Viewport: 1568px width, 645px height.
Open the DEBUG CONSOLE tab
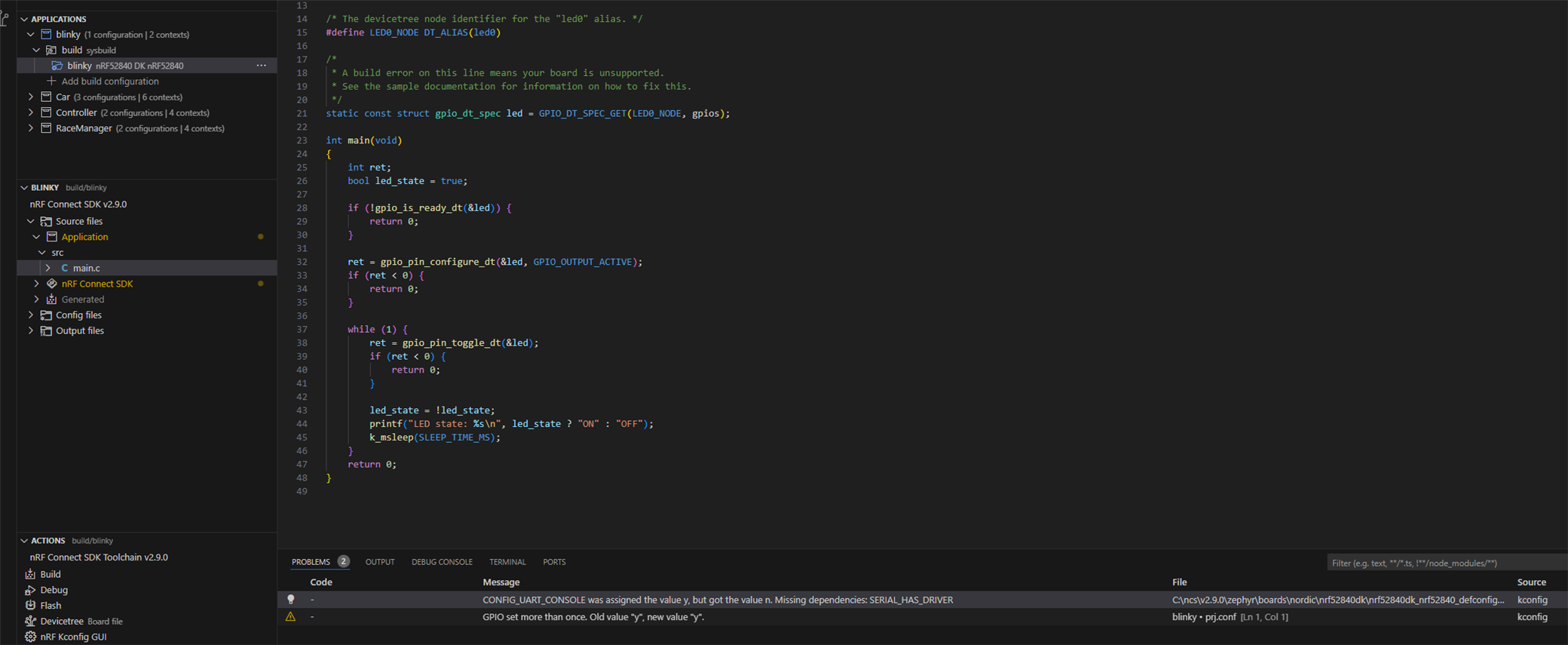(442, 562)
